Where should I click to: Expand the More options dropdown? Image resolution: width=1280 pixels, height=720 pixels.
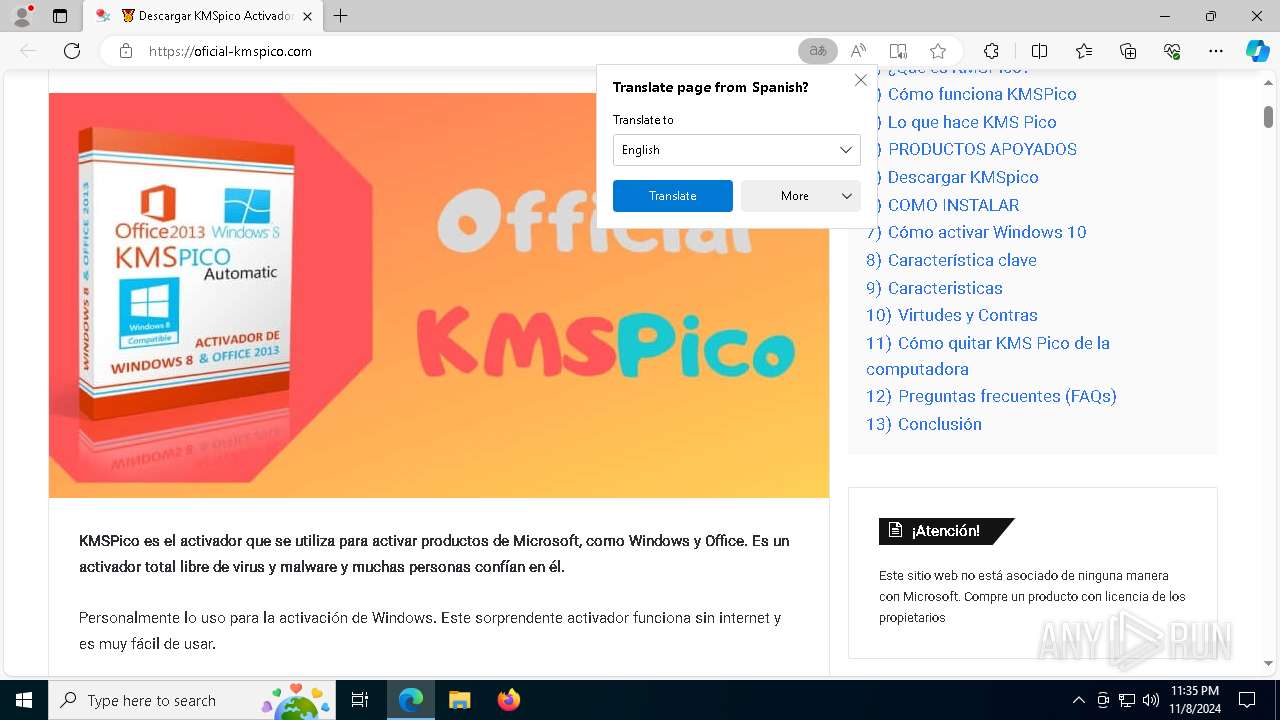[801, 196]
